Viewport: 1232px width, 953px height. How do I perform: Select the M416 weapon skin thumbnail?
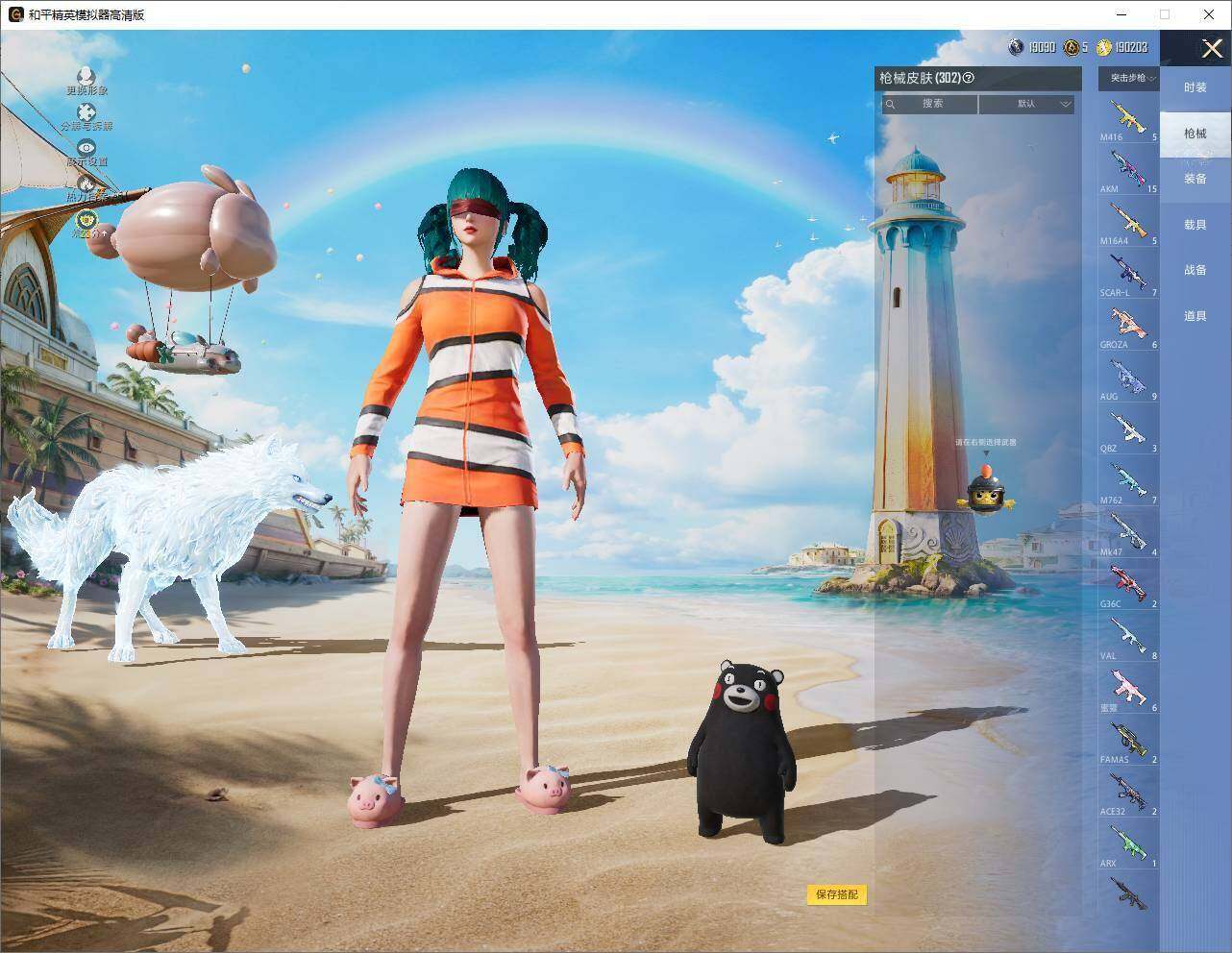1129,118
